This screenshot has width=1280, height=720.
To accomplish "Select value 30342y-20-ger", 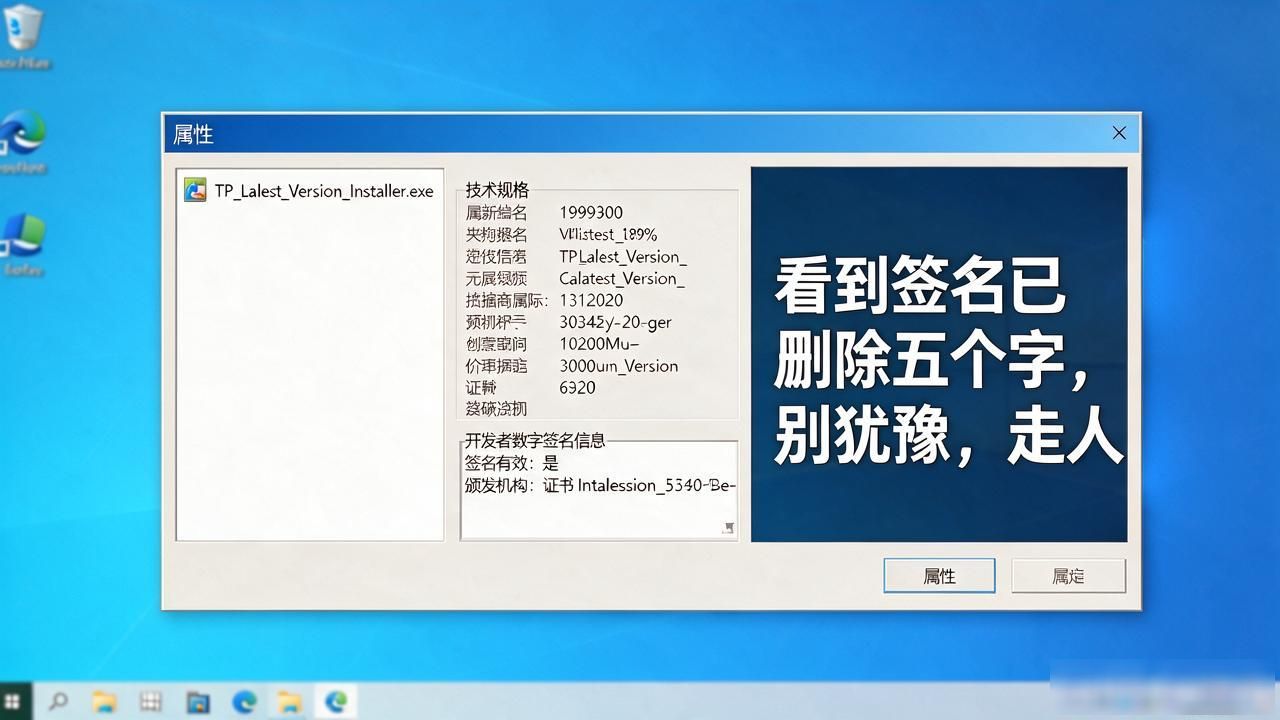I will [615, 322].
